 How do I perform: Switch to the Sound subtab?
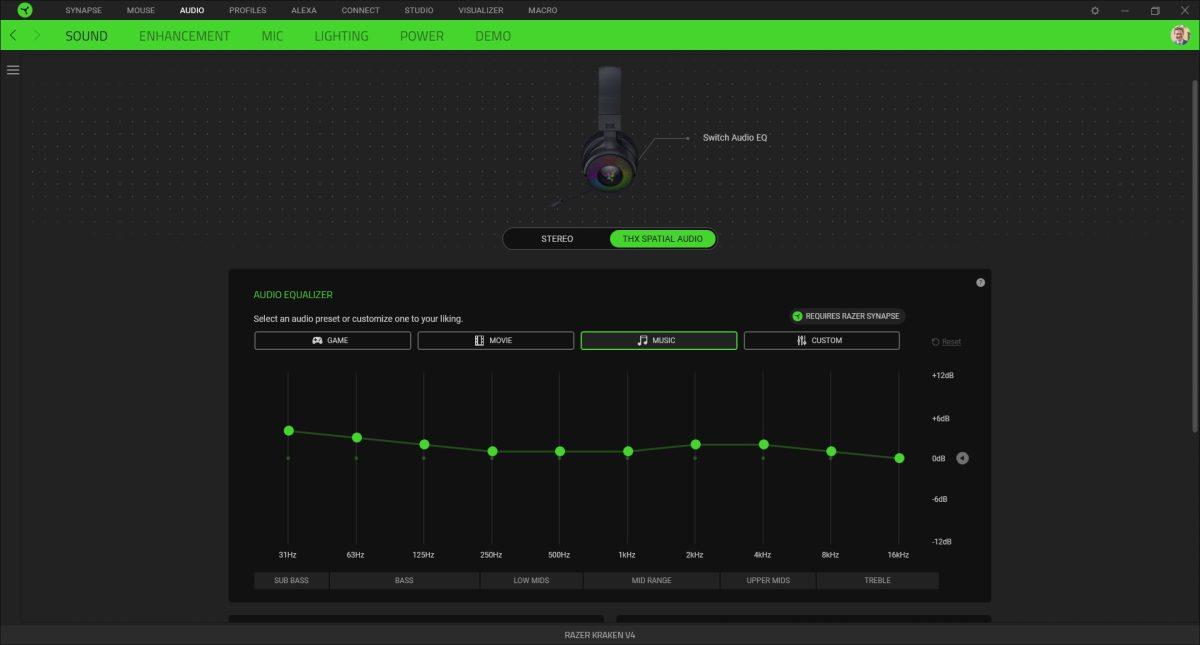point(86,35)
